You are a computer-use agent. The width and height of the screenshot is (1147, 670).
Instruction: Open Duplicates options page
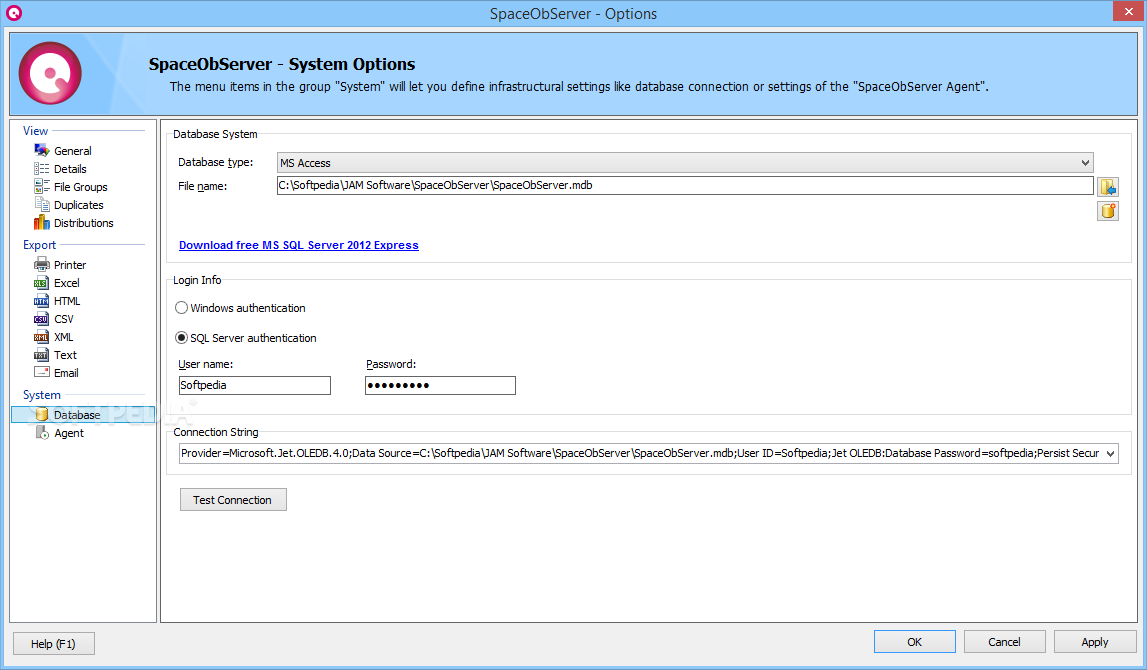(x=78, y=205)
